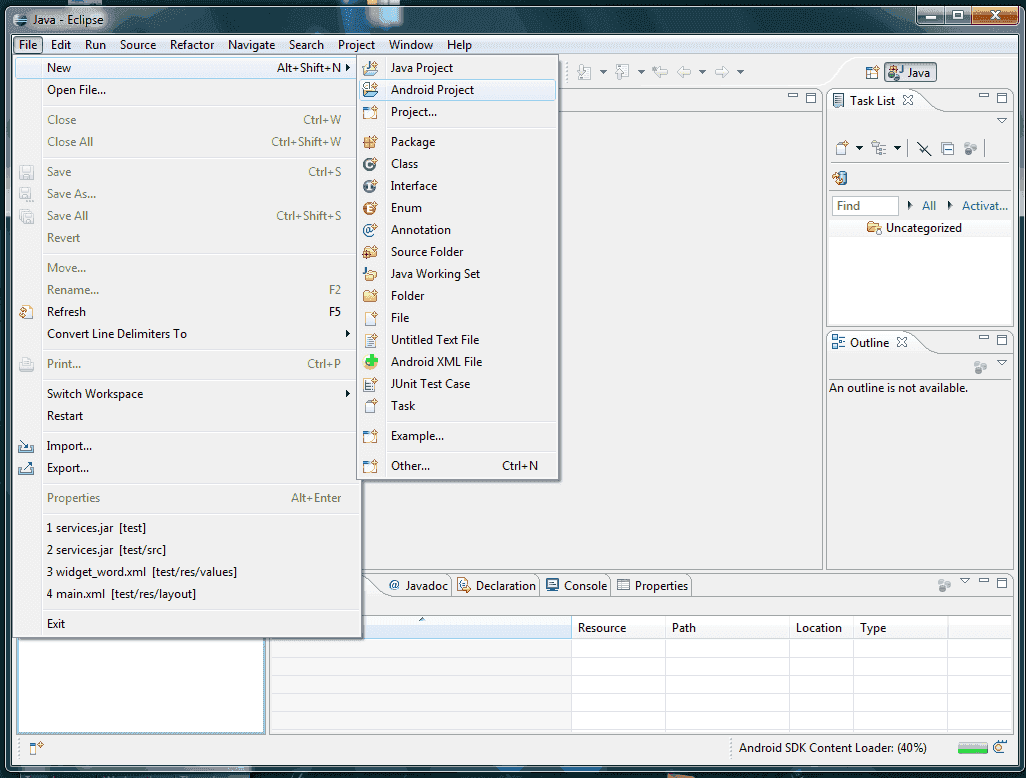Screen dimensions: 1026x778
Task: Click the Path column header
Action: click(x=728, y=628)
